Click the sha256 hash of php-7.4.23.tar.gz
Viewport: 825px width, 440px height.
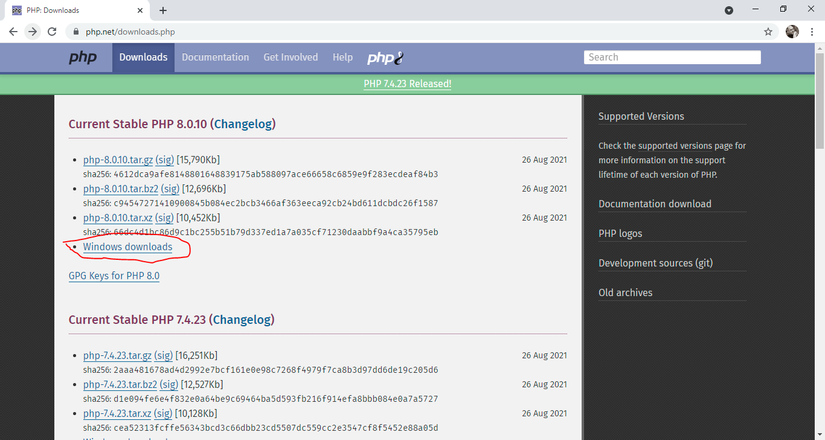click(x=276, y=370)
